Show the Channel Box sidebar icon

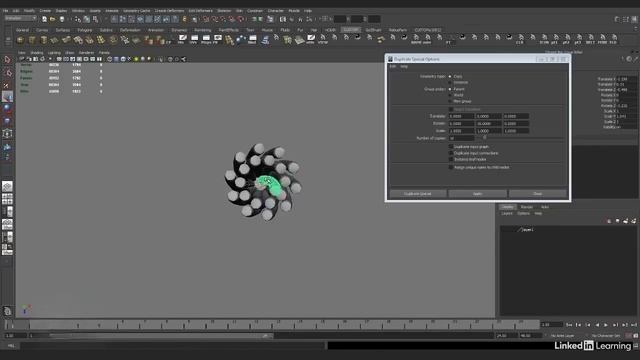(634, 19)
